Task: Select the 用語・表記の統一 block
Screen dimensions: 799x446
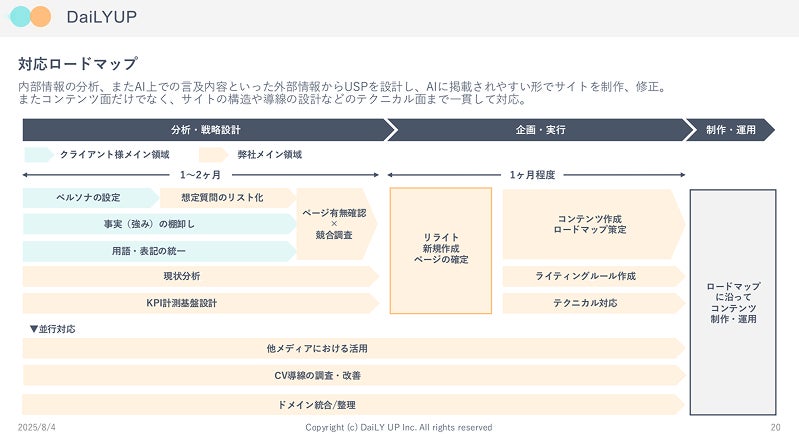Action: pyautogui.click(x=159, y=251)
